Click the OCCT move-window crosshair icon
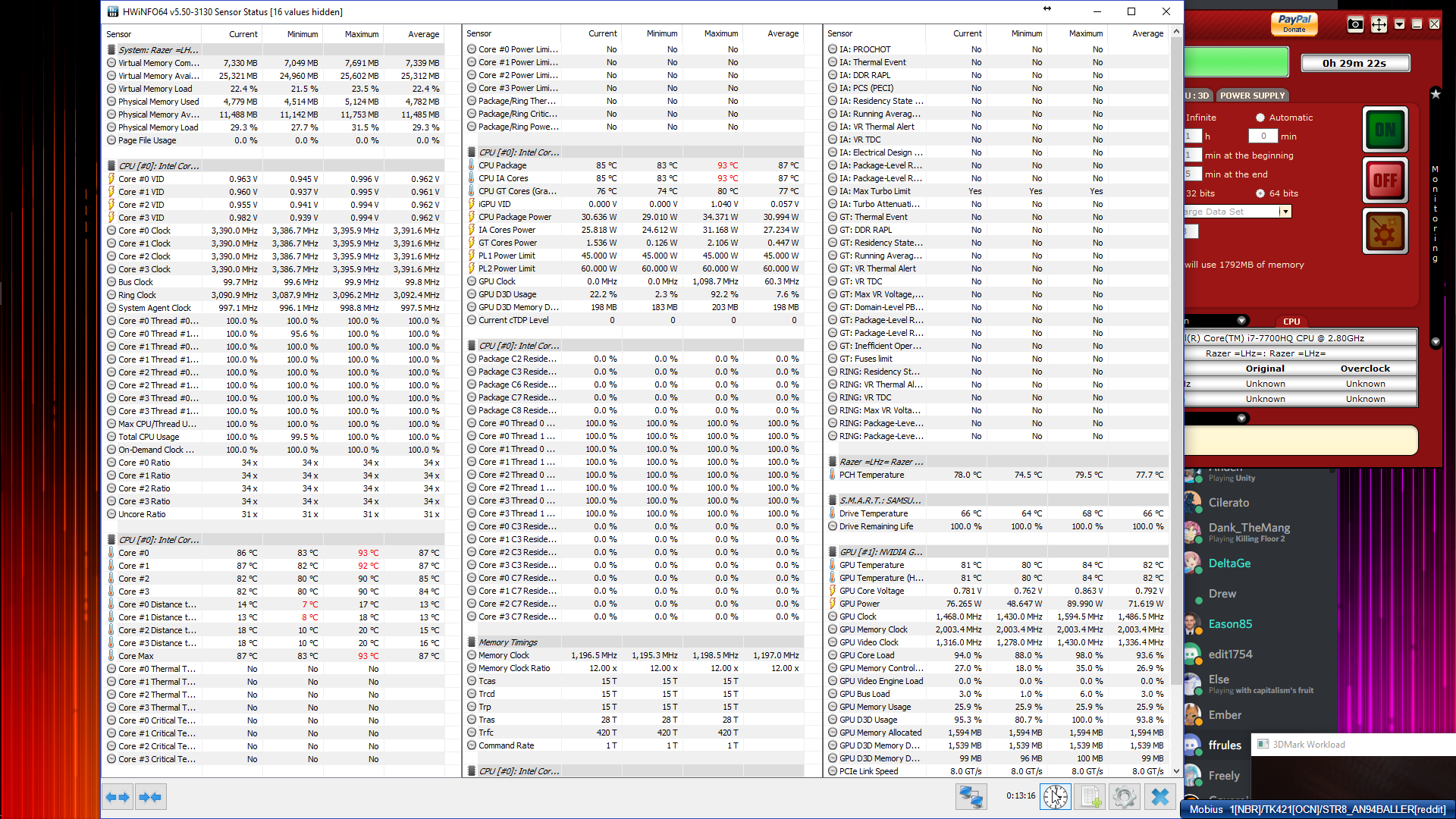 click(1379, 24)
